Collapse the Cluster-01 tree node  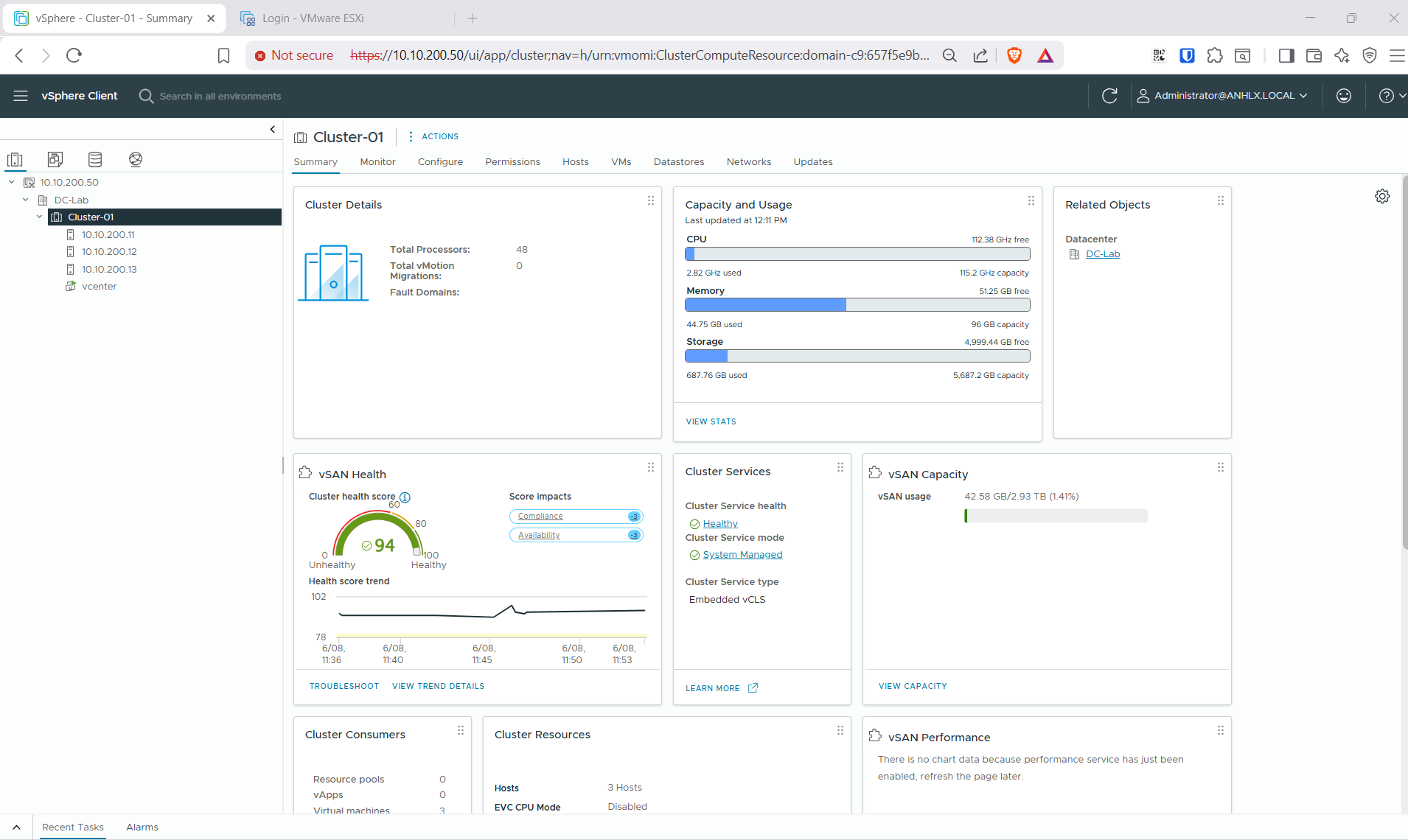pos(39,217)
